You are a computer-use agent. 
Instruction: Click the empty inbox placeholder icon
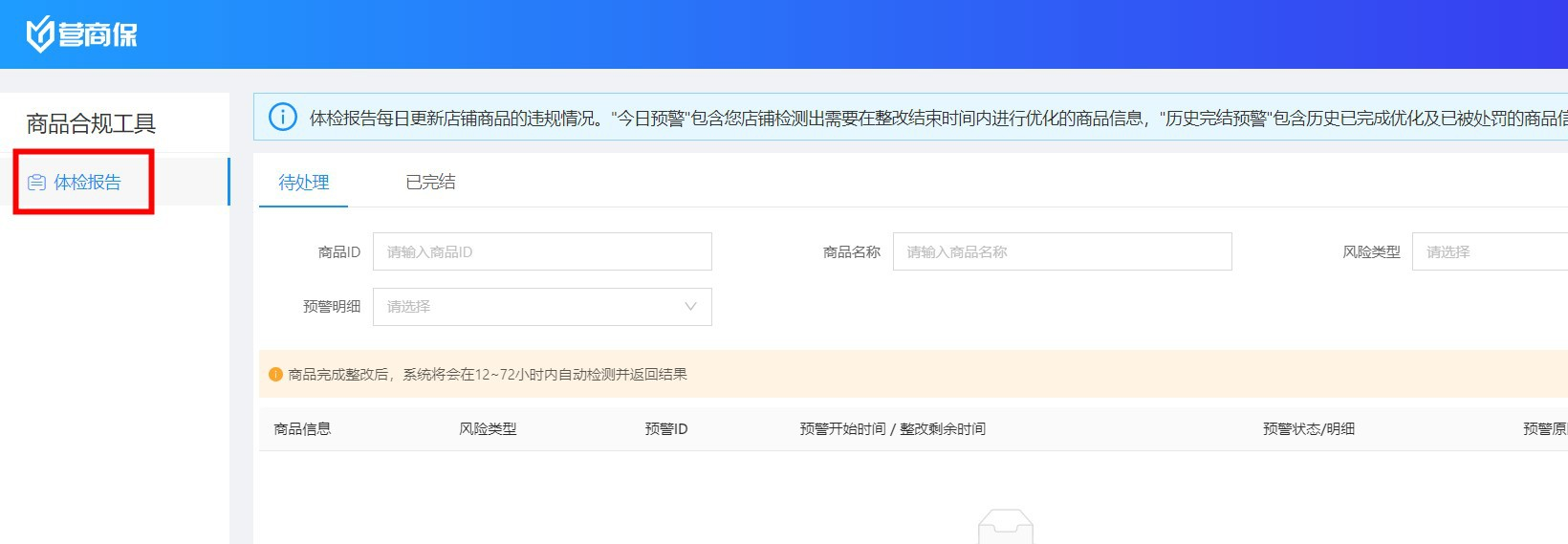pyautogui.click(x=1005, y=527)
